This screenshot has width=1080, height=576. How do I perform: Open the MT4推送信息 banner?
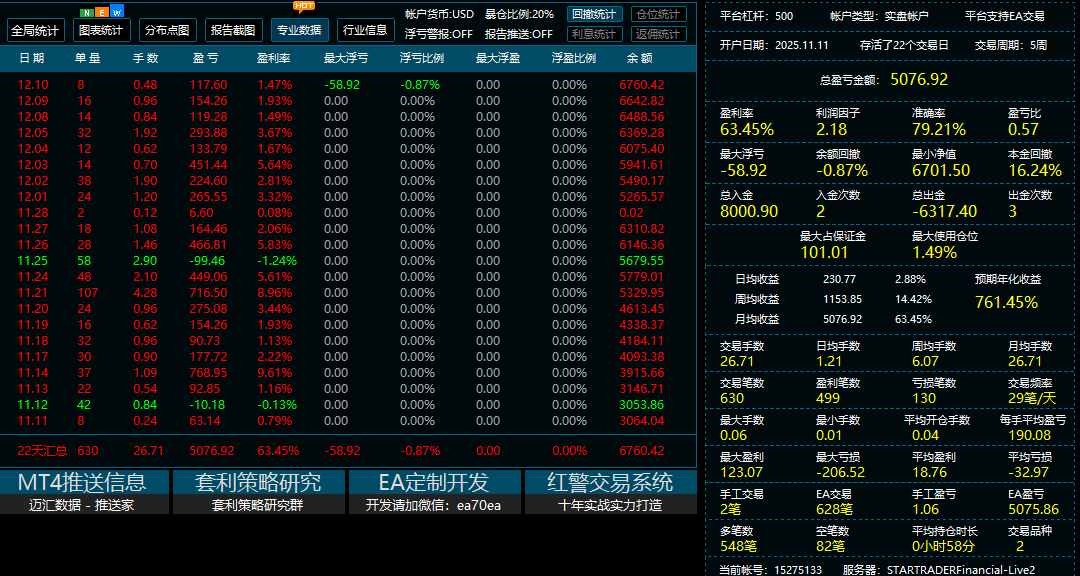pos(82,482)
